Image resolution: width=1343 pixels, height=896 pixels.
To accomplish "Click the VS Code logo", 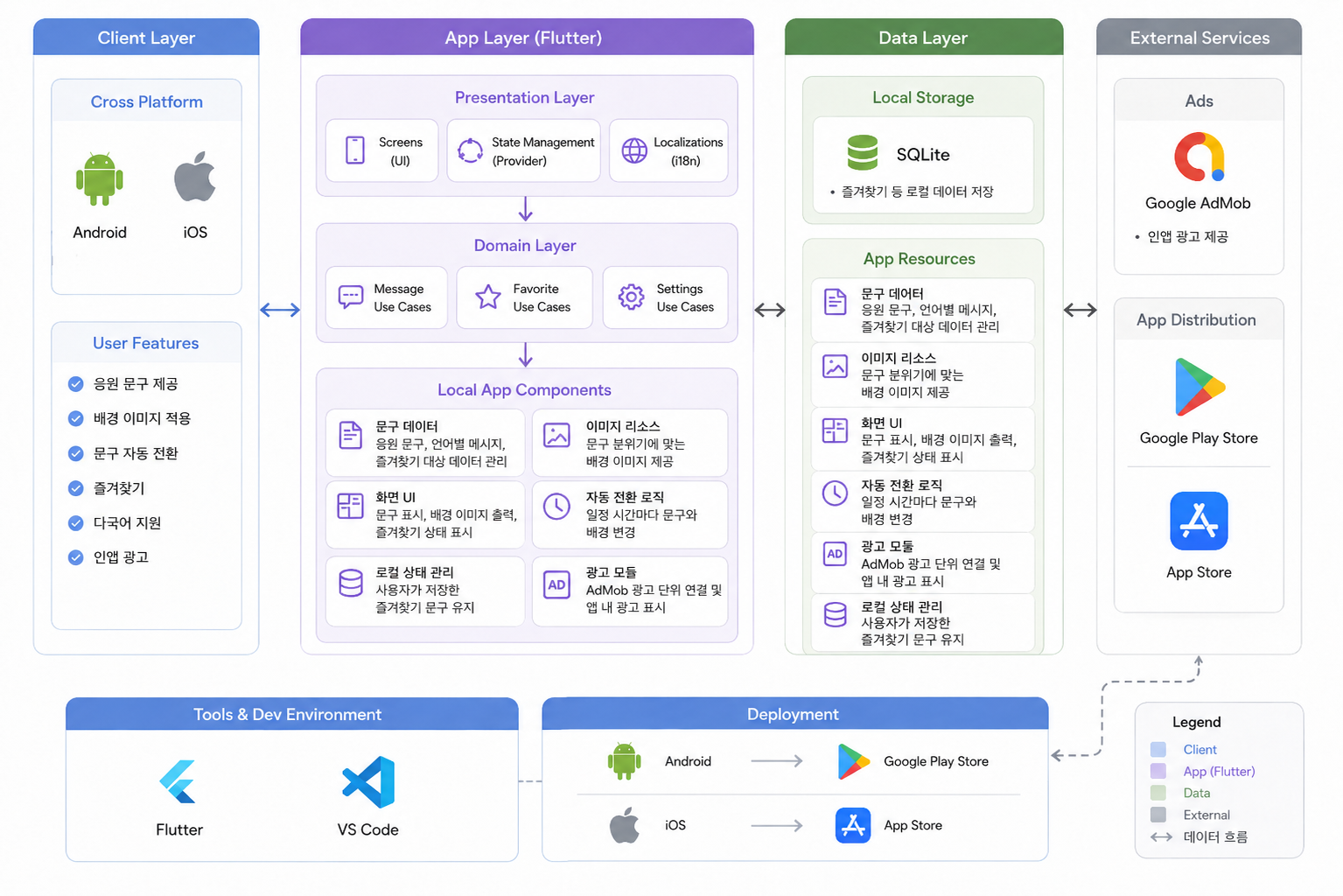I will point(368,781).
